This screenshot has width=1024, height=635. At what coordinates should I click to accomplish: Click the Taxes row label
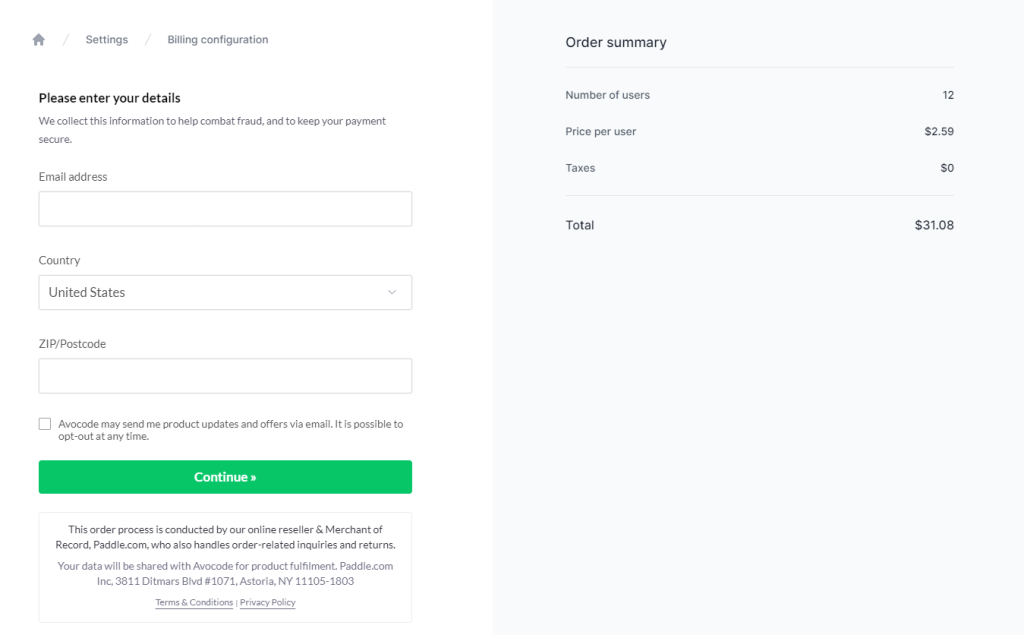click(x=580, y=168)
